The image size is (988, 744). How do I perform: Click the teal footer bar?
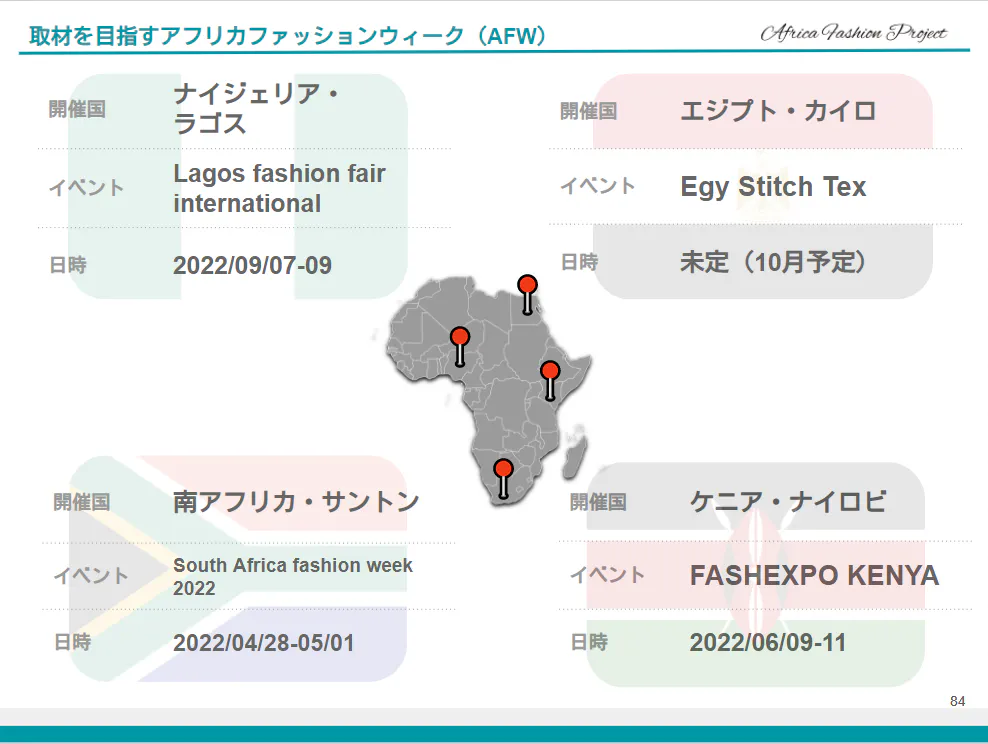coord(494,734)
